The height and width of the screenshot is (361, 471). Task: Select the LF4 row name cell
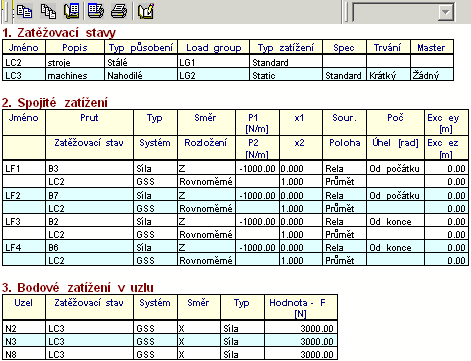(24, 247)
